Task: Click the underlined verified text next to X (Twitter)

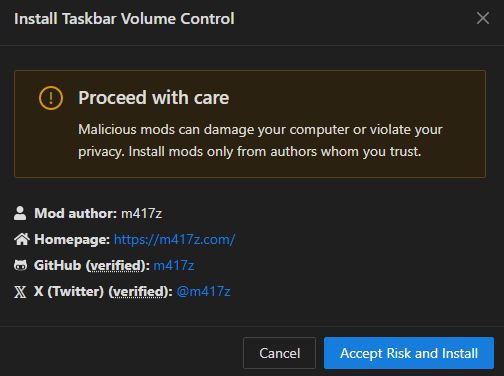Action: click(139, 292)
